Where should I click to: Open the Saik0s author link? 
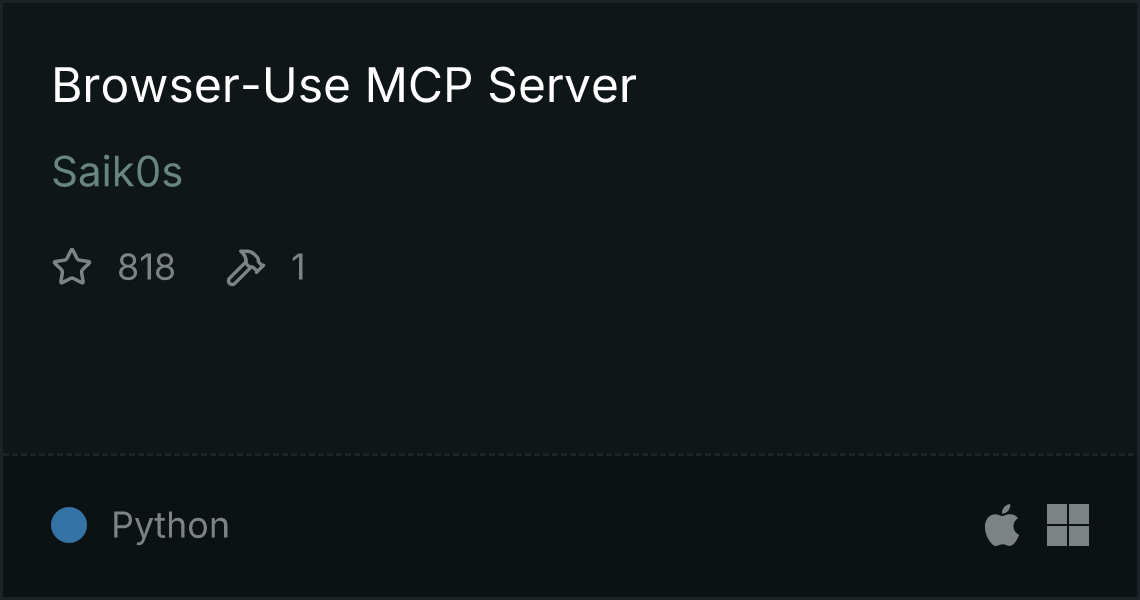117,172
